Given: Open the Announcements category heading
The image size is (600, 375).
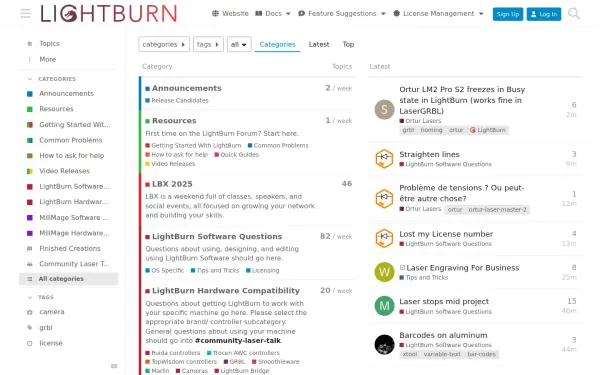Looking at the screenshot, I should 186,88.
